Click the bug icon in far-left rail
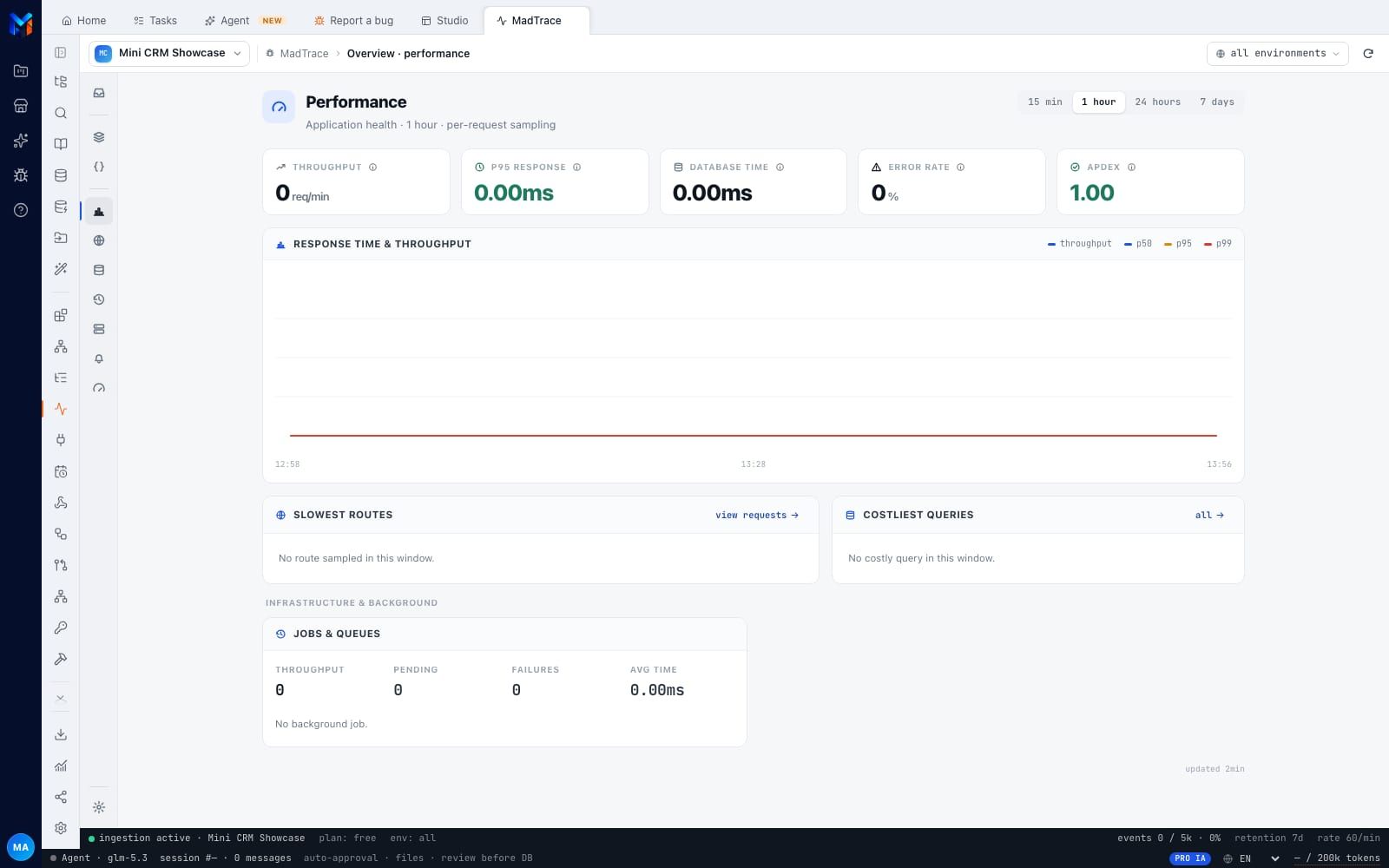 21,175
